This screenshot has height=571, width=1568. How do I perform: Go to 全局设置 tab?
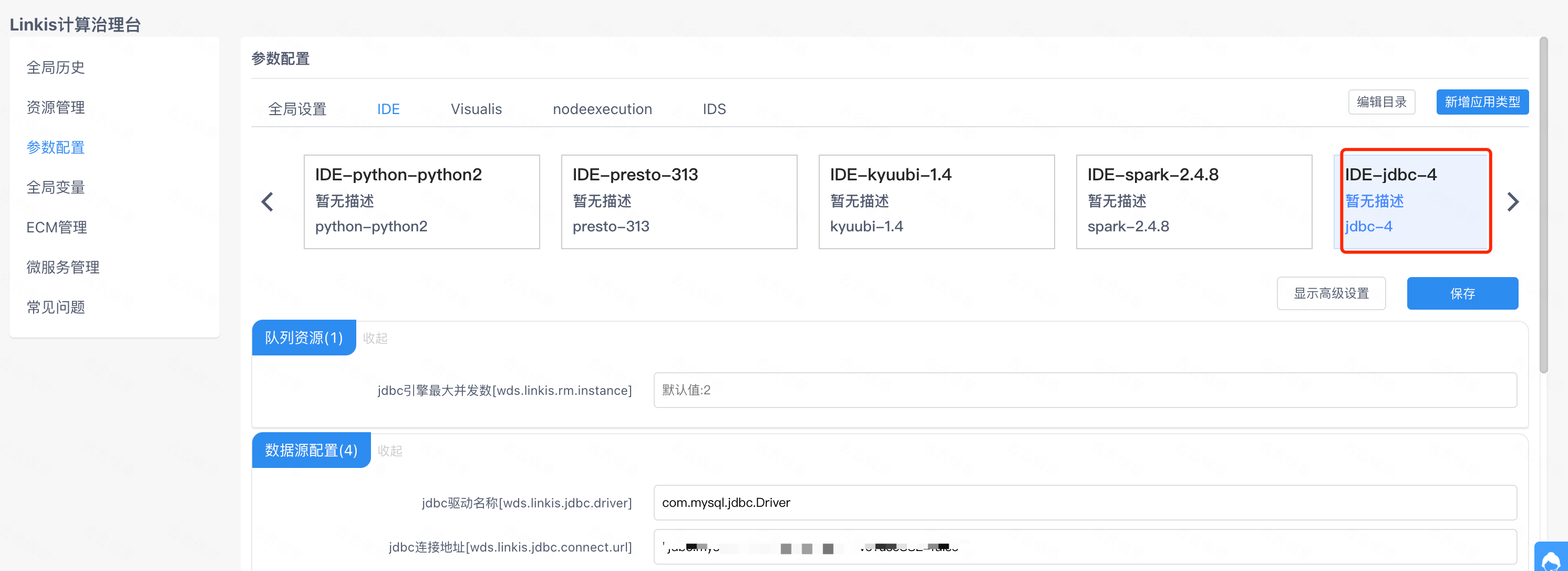tap(297, 109)
